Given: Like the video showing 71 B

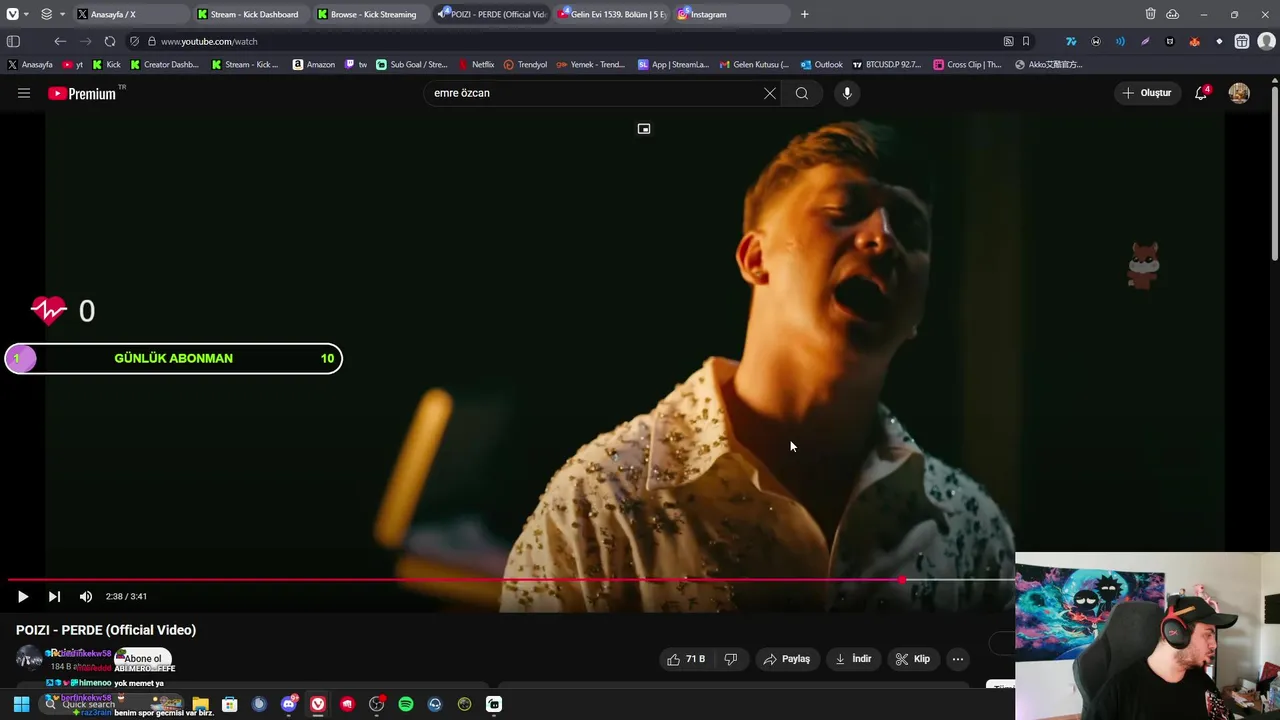Looking at the screenshot, I should pos(686,659).
